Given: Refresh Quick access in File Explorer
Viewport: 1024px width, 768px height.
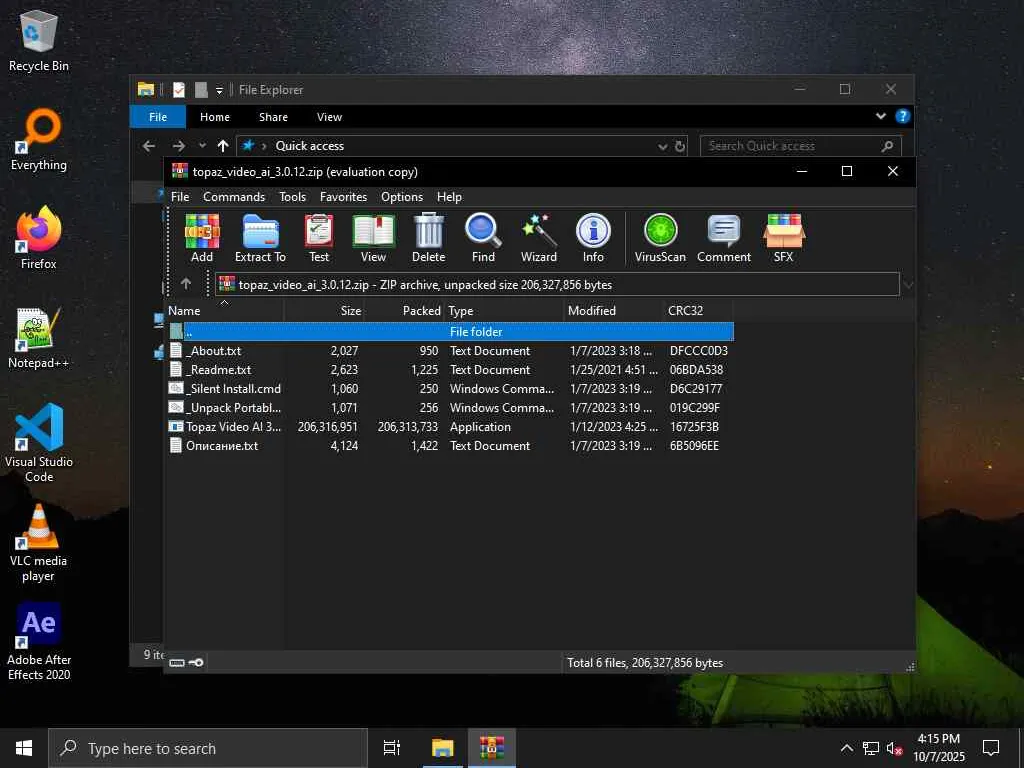Looking at the screenshot, I should click(680, 146).
